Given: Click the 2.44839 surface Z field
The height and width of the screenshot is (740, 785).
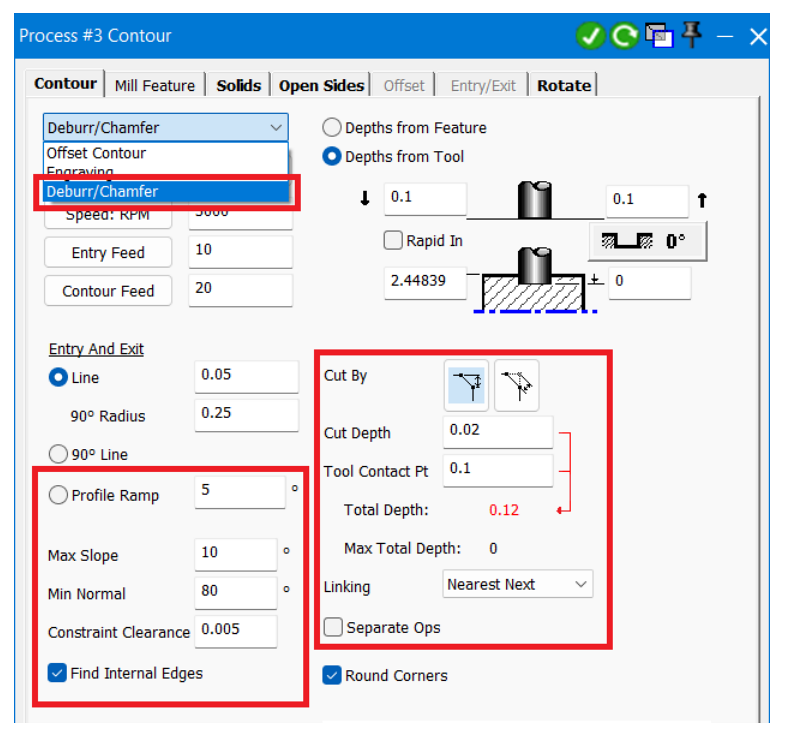Looking at the screenshot, I should click(x=425, y=282).
